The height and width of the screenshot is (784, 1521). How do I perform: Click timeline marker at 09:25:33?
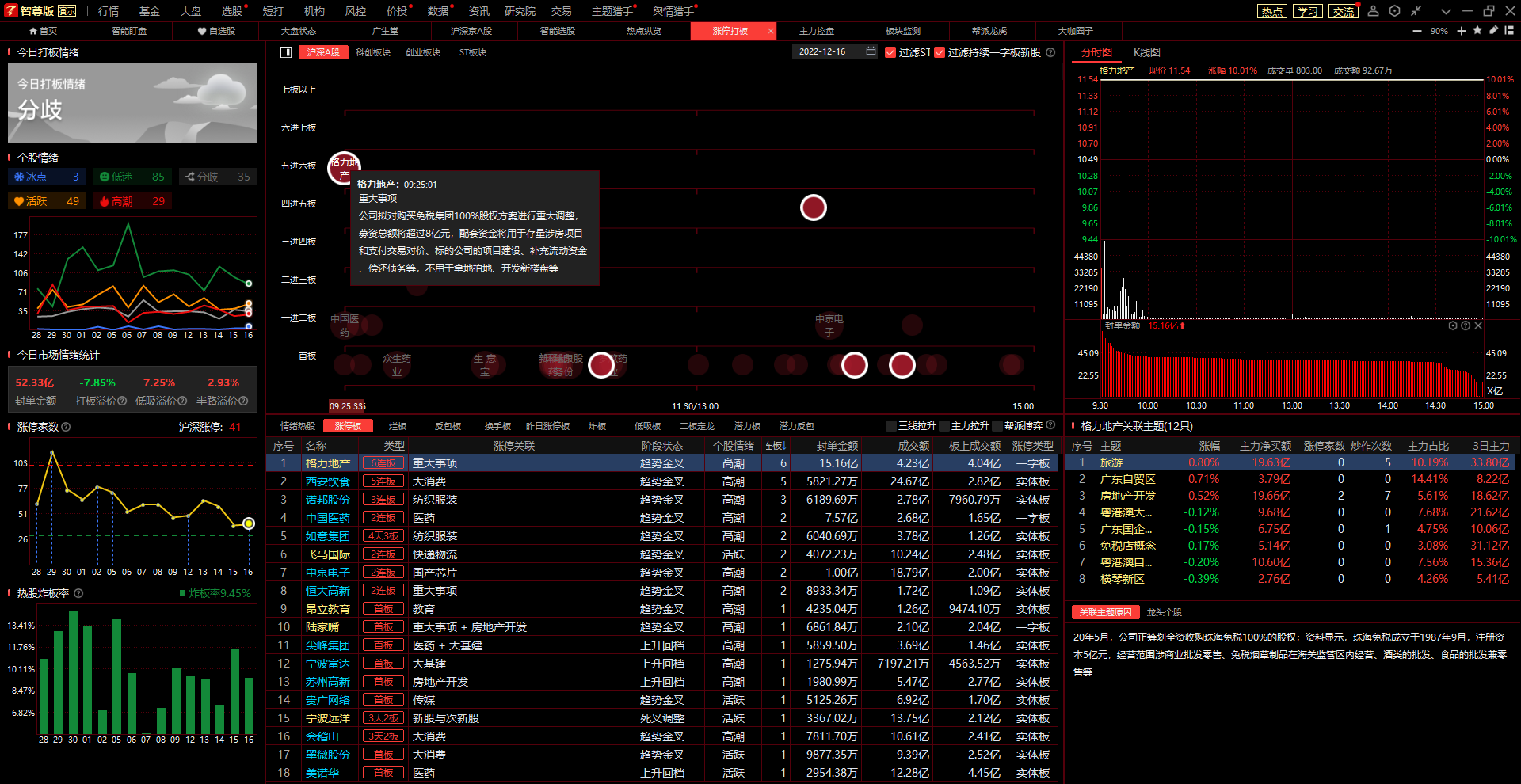point(348,406)
